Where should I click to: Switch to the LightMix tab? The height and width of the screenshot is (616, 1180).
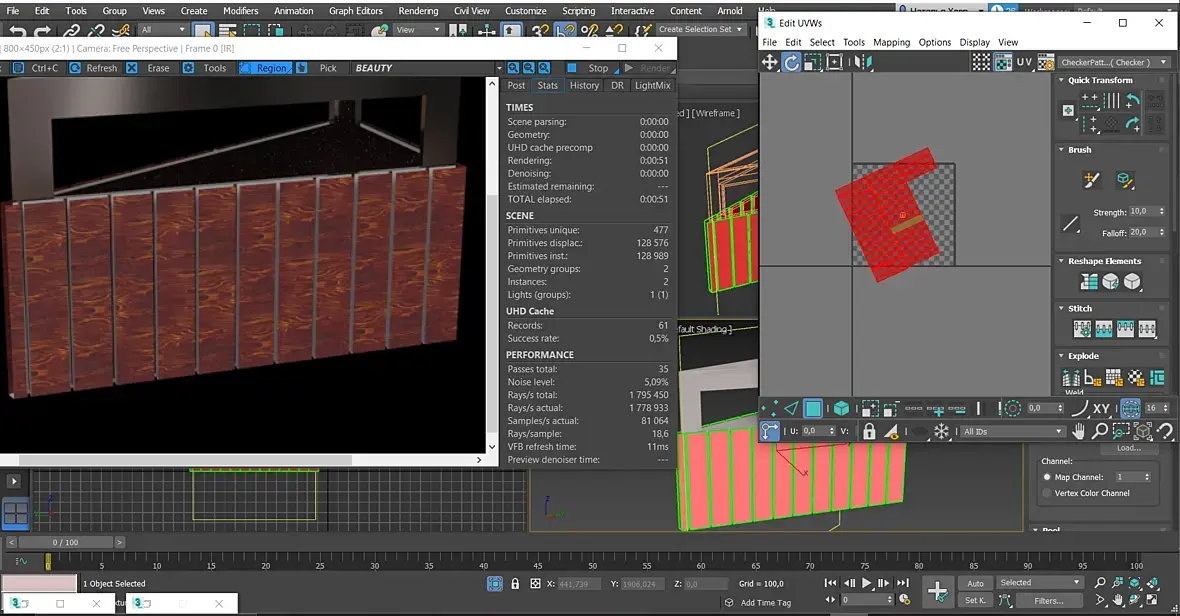[652, 86]
